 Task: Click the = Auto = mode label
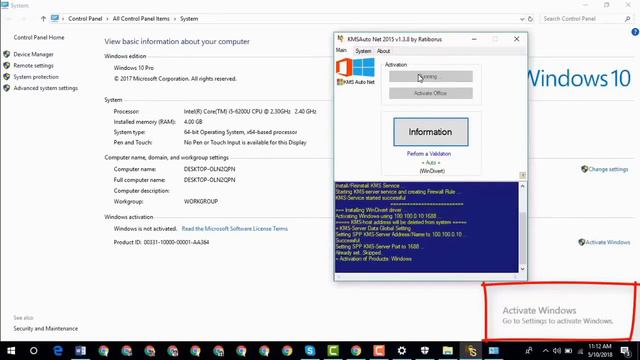click(x=431, y=162)
